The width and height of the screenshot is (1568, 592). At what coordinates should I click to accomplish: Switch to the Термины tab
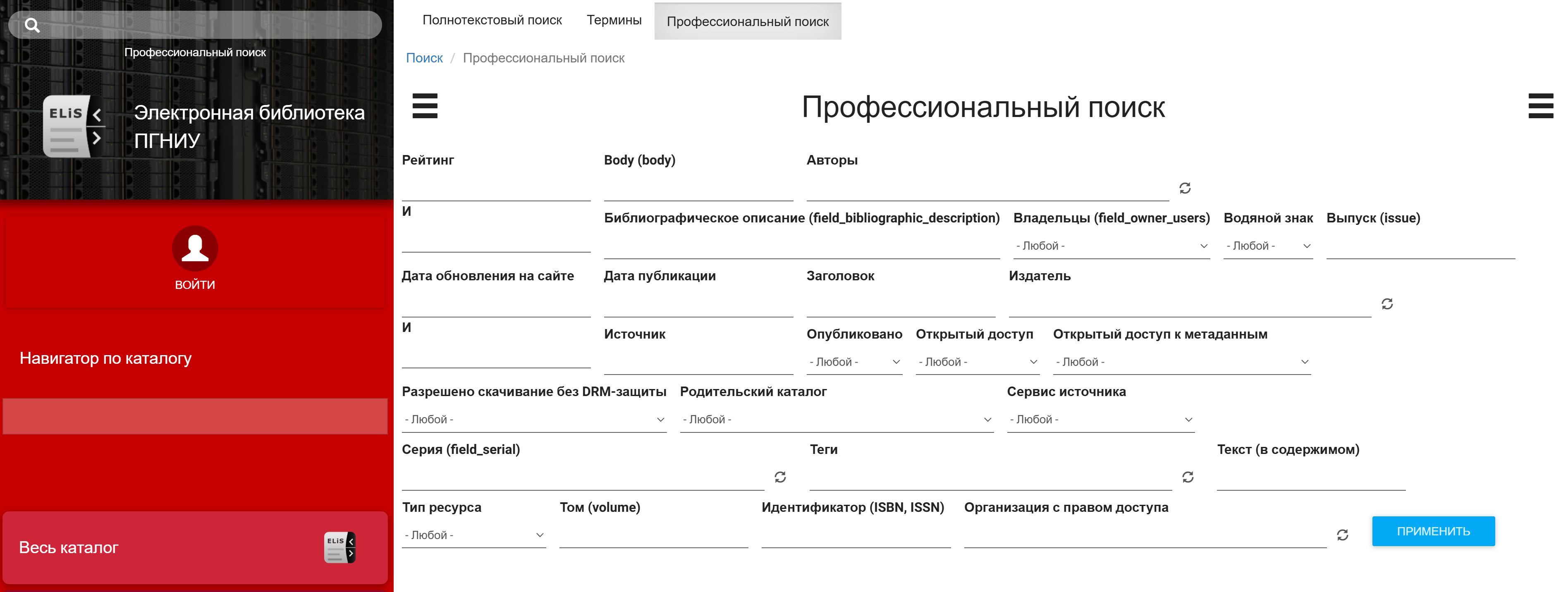pos(614,20)
